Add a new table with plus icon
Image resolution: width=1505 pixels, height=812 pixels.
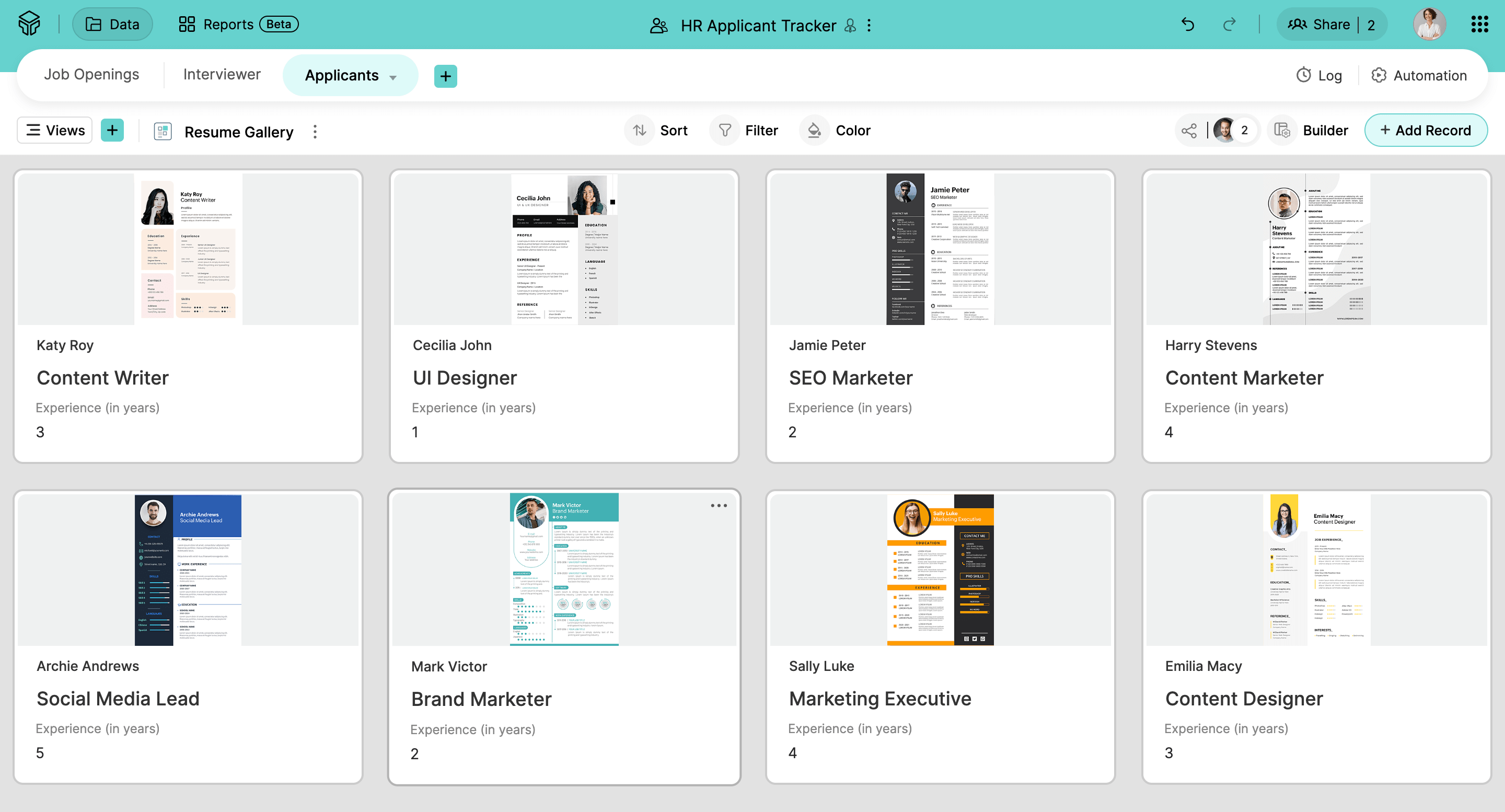point(445,76)
